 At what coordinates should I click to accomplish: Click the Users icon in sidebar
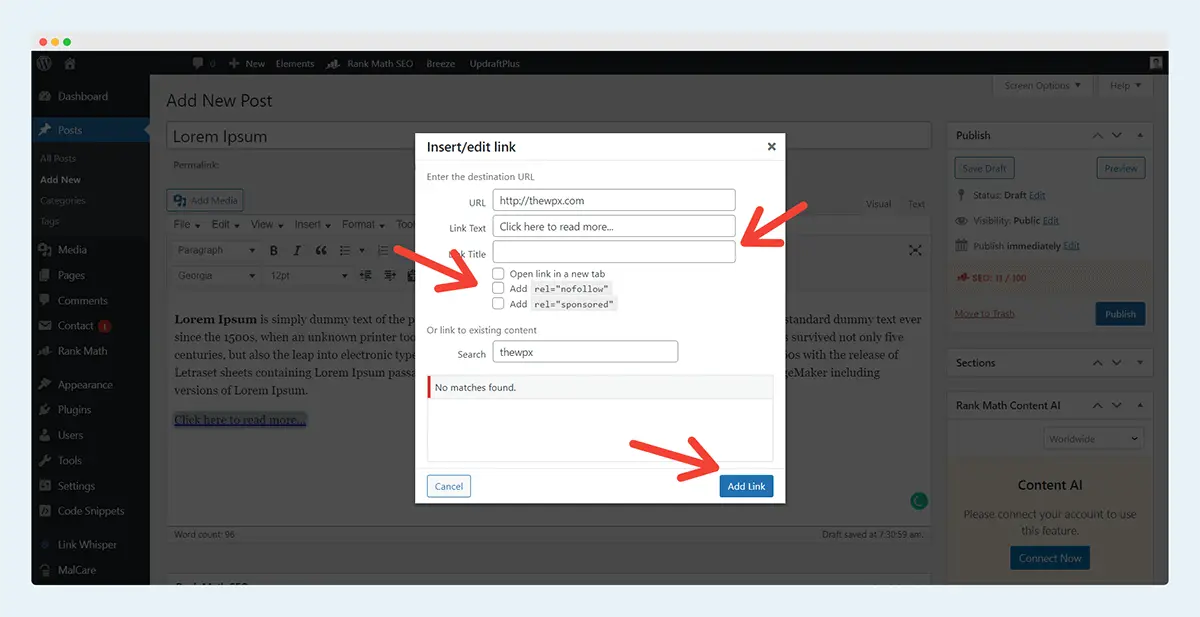[x=44, y=435]
